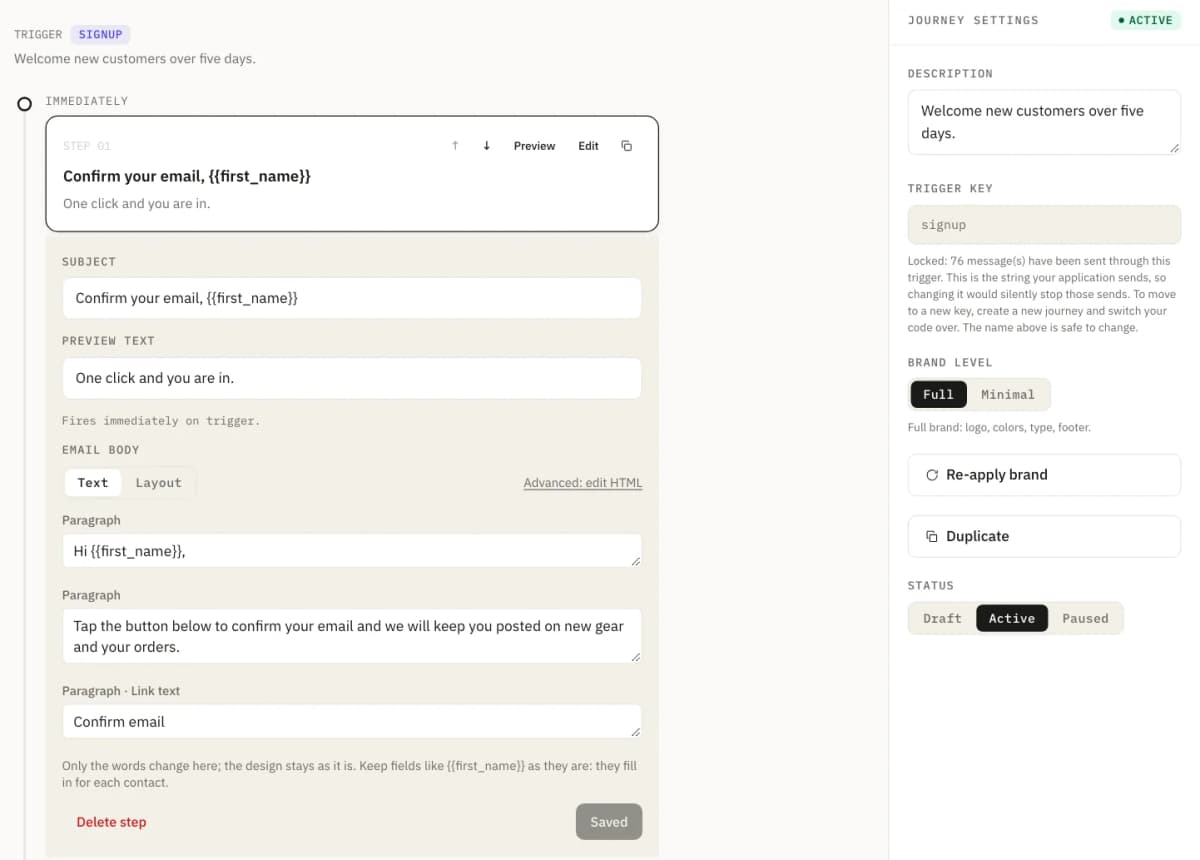The height and width of the screenshot is (860, 1200).
Task: Switch the email body to the Text tab
Action: 93,482
